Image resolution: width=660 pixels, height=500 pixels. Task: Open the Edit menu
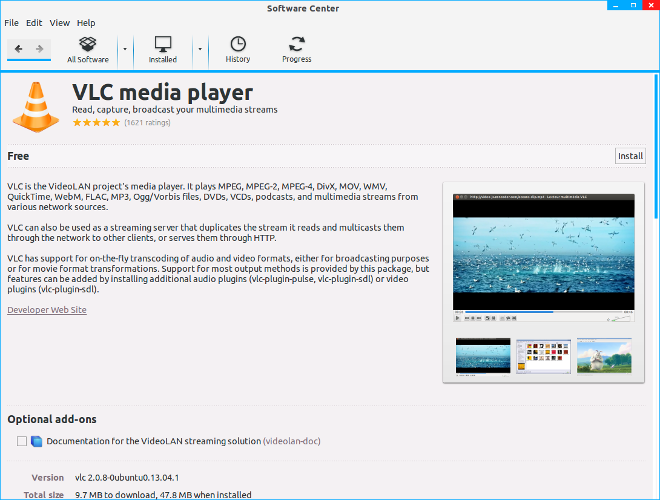click(34, 23)
